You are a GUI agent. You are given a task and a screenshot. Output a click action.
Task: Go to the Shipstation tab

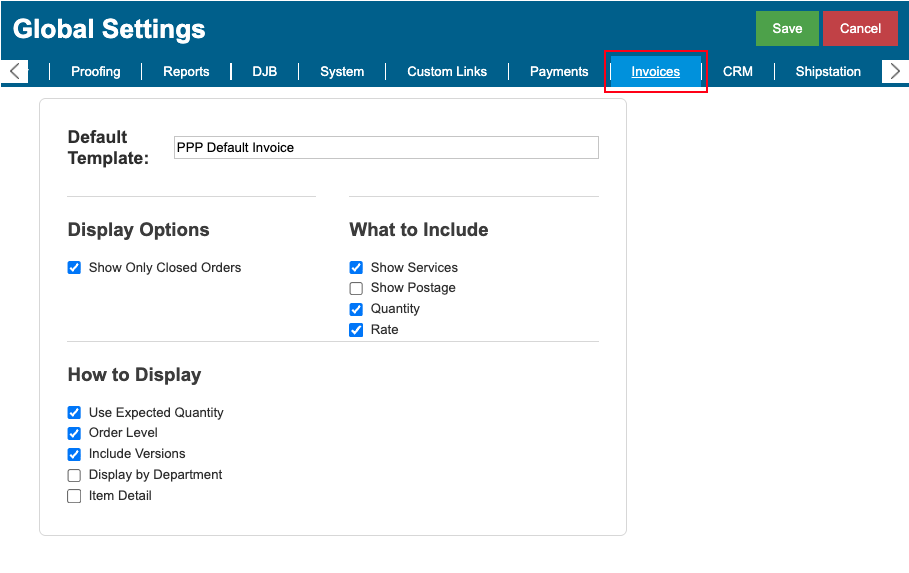tap(828, 71)
